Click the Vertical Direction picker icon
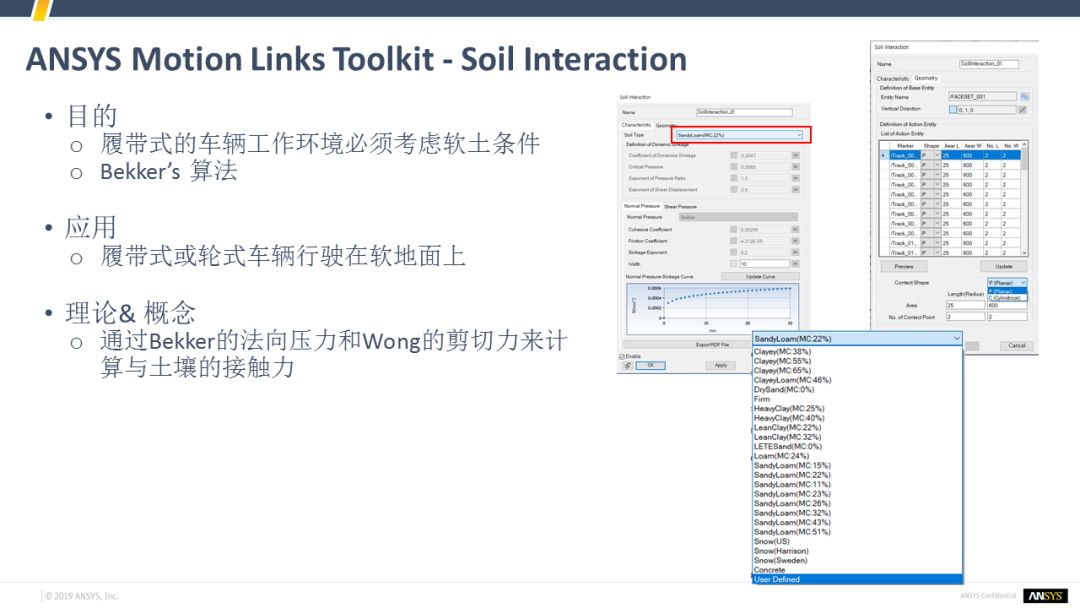The image size is (1080, 608). pyautogui.click(x=1023, y=109)
